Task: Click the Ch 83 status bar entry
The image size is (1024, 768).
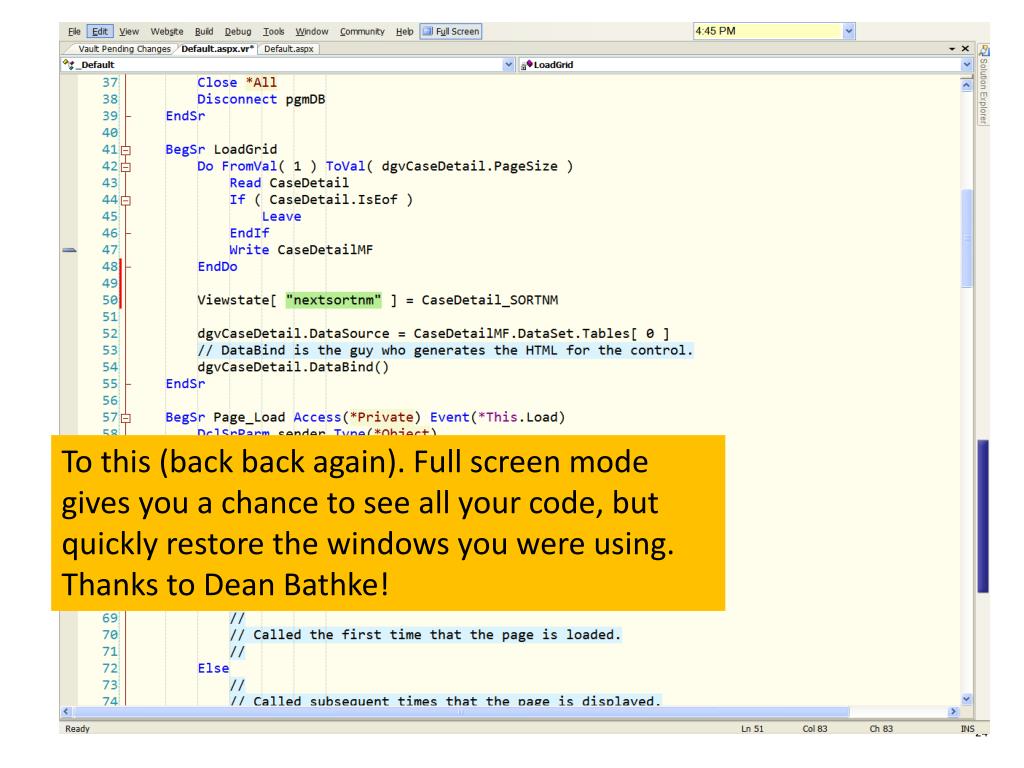Action: click(x=881, y=729)
